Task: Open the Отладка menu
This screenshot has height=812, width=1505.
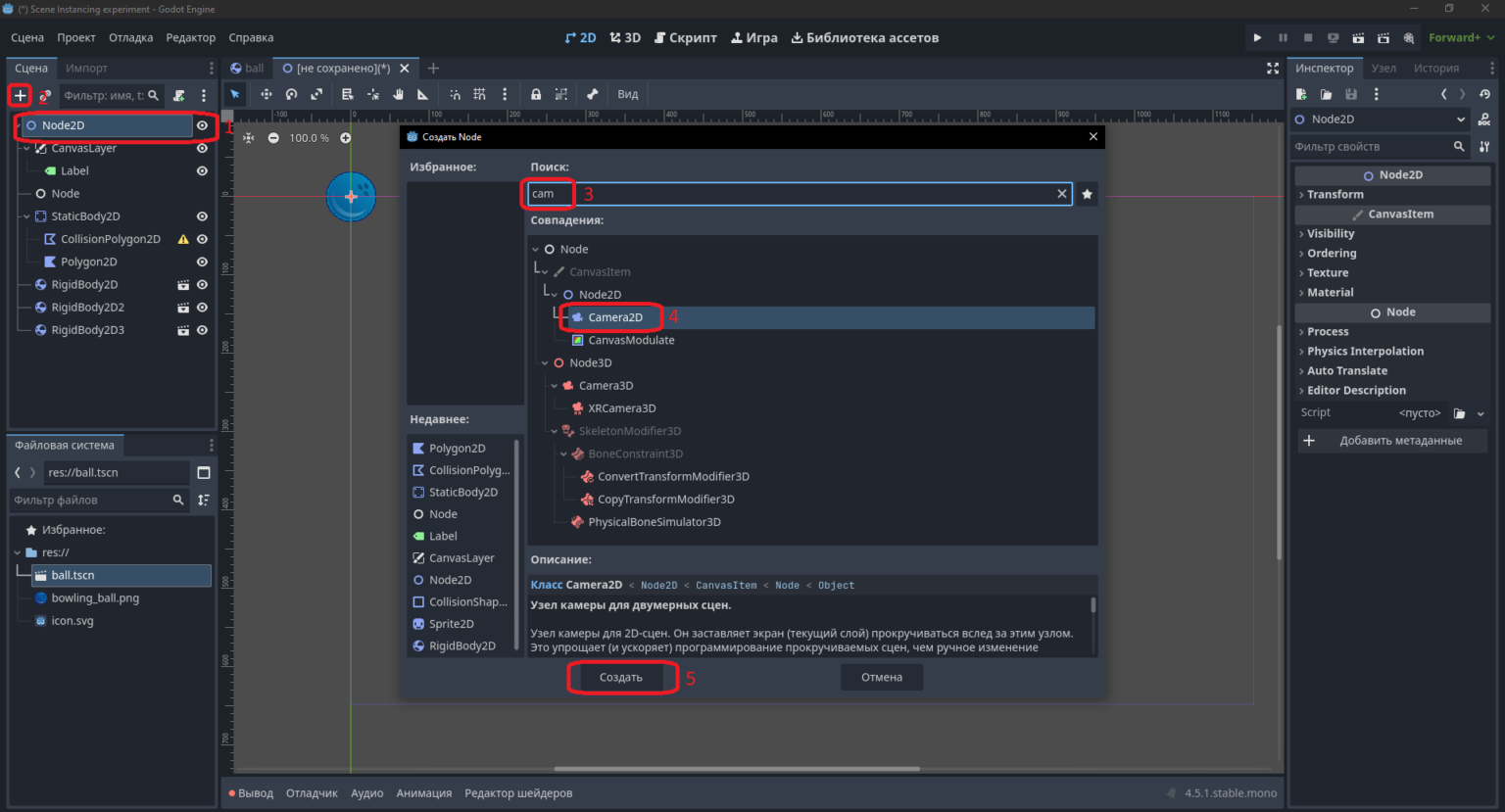Action: point(130,37)
